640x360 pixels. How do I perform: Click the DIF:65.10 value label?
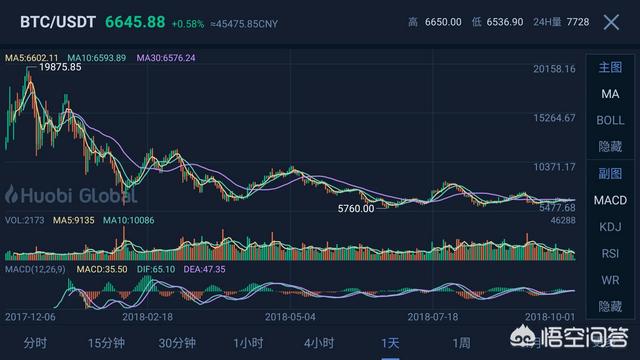pos(156,269)
